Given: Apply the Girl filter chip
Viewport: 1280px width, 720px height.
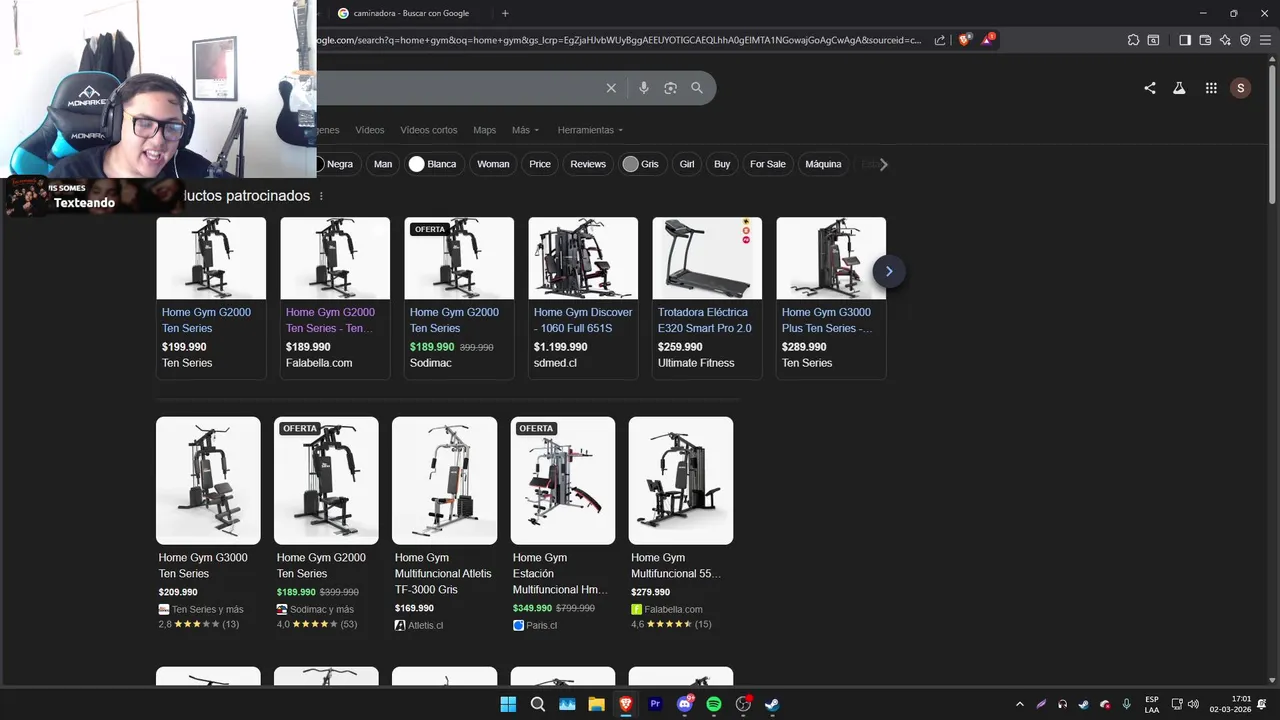Looking at the screenshot, I should pos(687,164).
